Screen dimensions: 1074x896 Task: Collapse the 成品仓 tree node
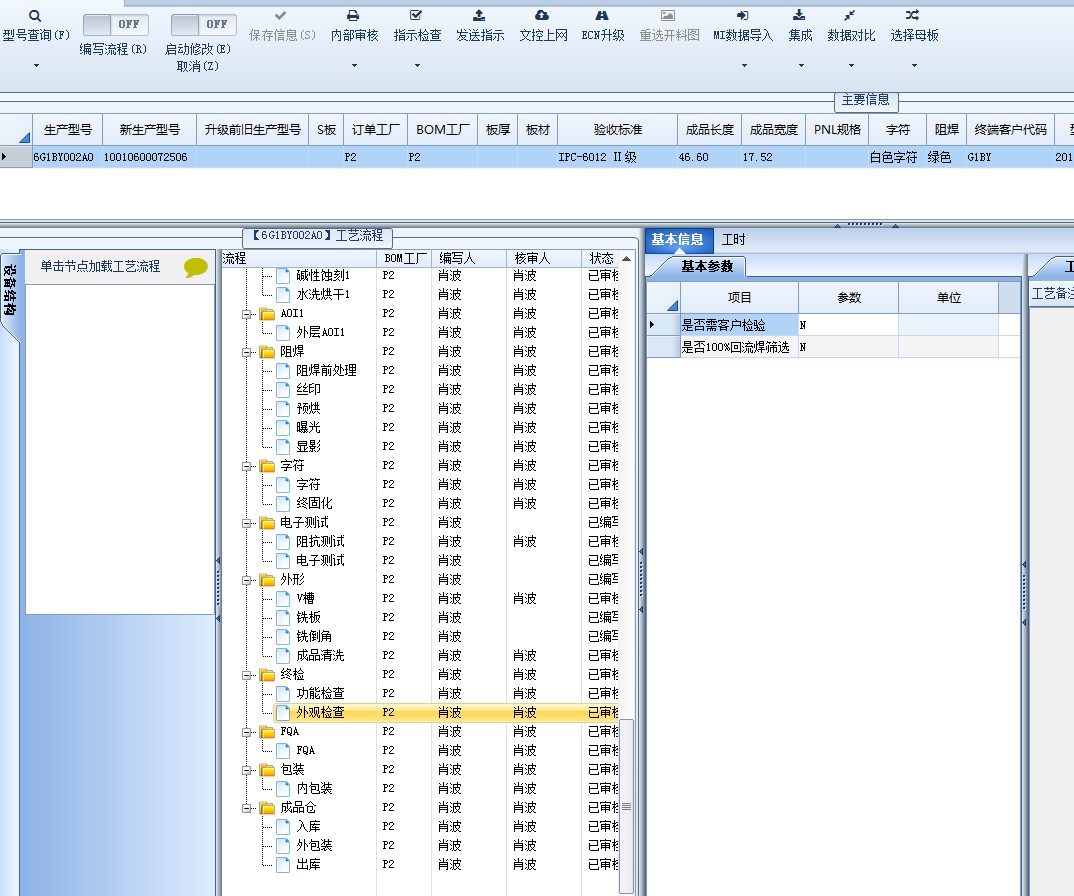click(x=247, y=808)
